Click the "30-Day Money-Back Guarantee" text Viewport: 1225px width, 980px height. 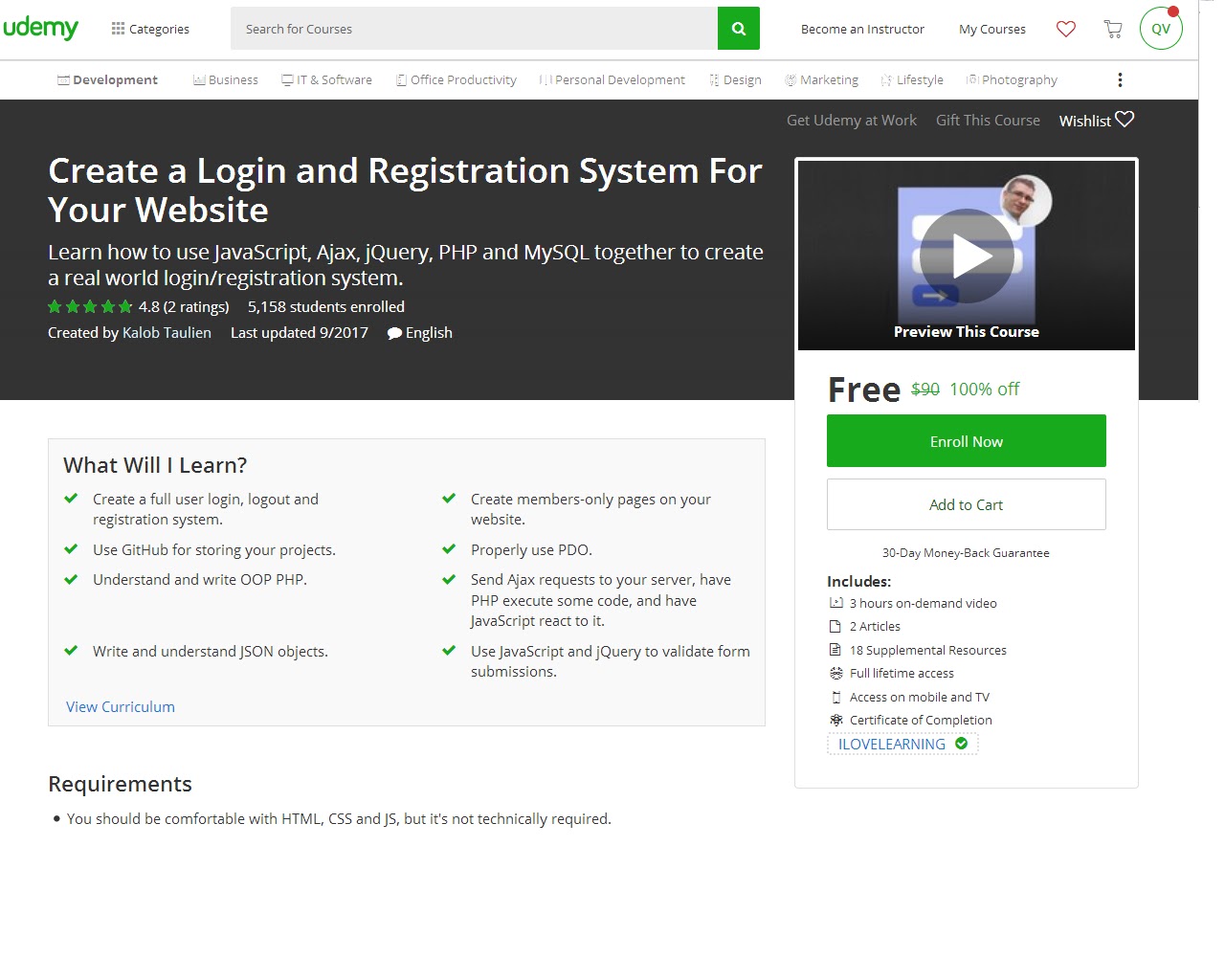click(x=966, y=553)
